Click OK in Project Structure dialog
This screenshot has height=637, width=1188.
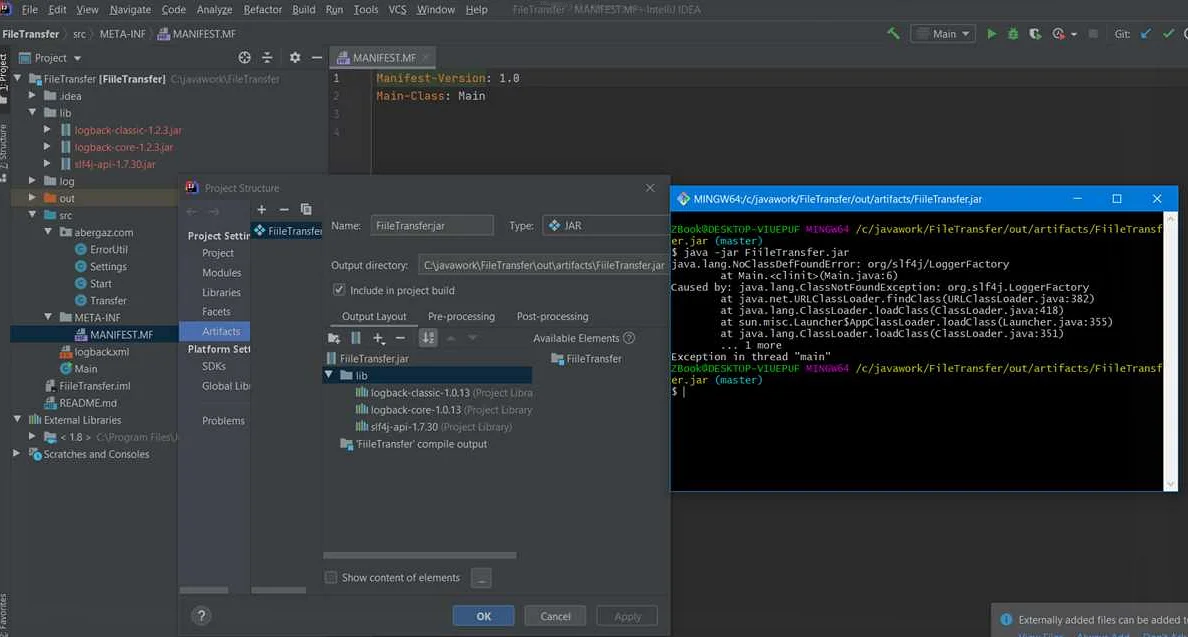click(483, 615)
